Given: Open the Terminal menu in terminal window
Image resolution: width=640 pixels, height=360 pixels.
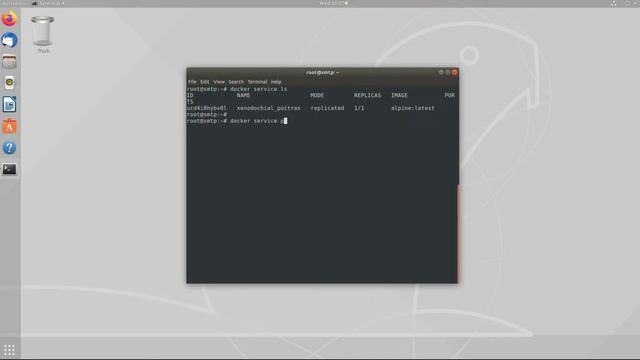Looking at the screenshot, I should [257, 82].
